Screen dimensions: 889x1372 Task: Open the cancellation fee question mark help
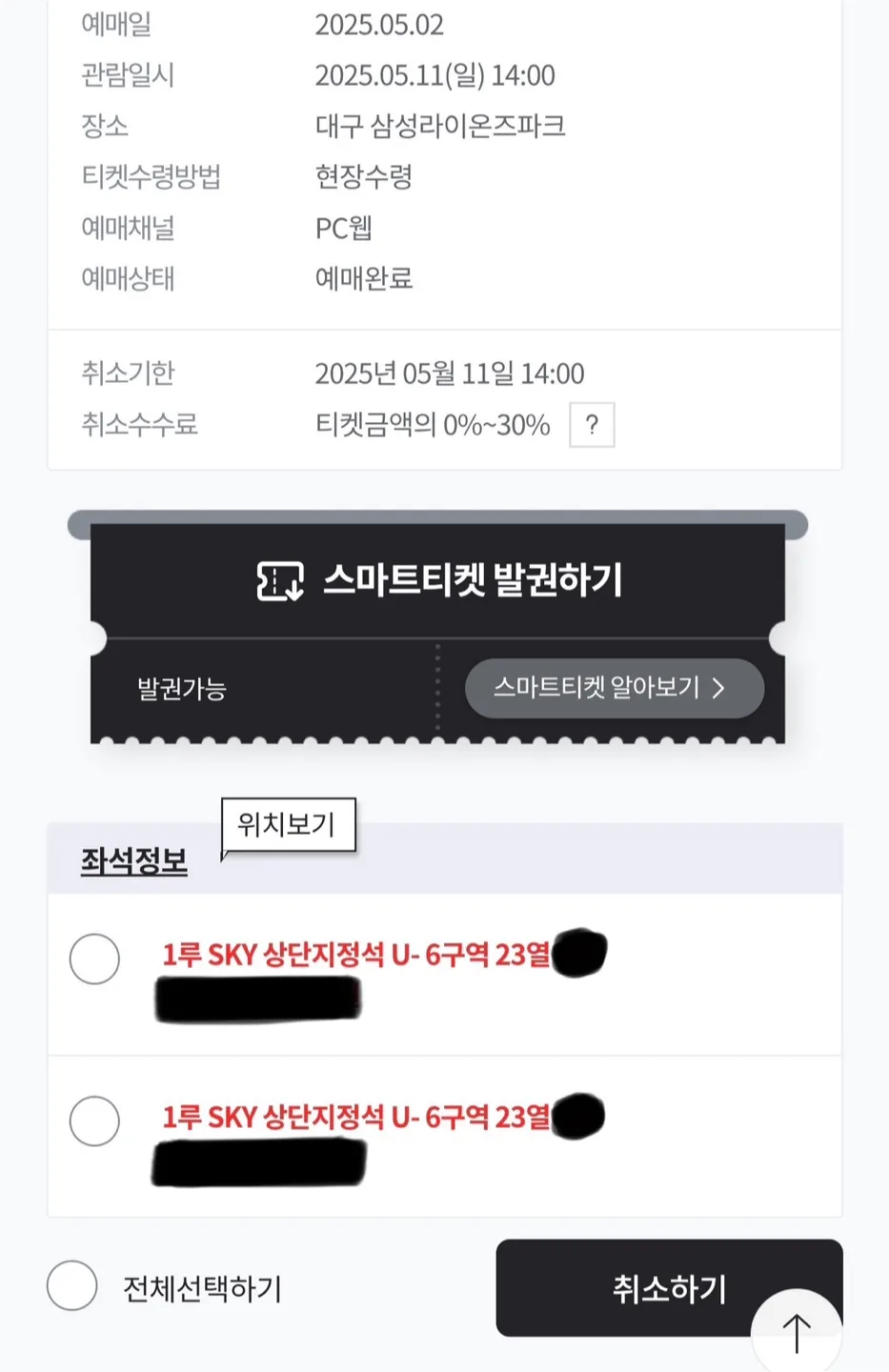tap(592, 425)
